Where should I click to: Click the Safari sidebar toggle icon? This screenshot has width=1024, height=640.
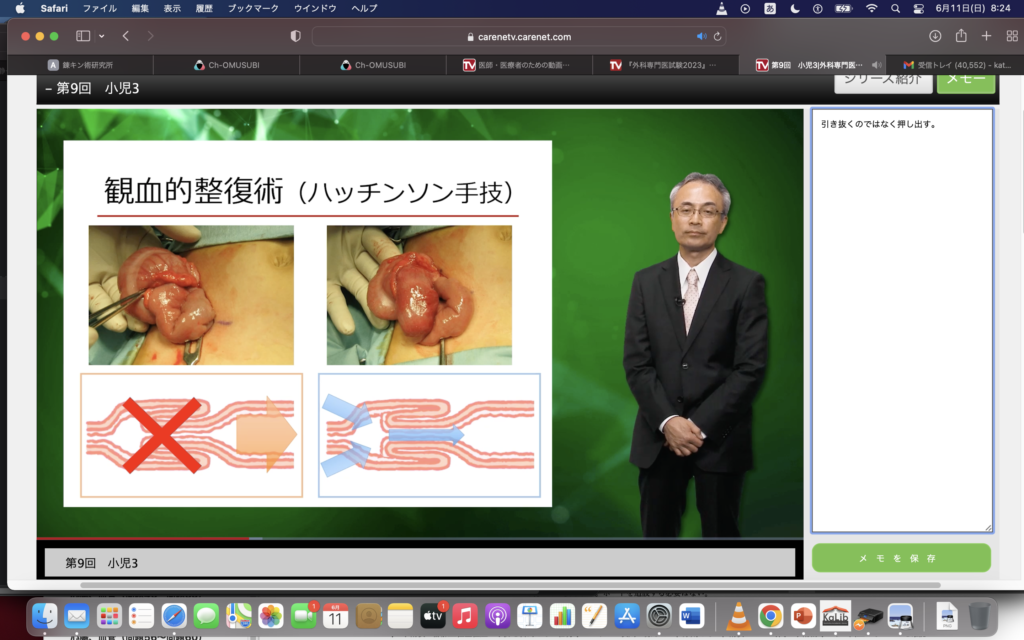click(x=82, y=36)
